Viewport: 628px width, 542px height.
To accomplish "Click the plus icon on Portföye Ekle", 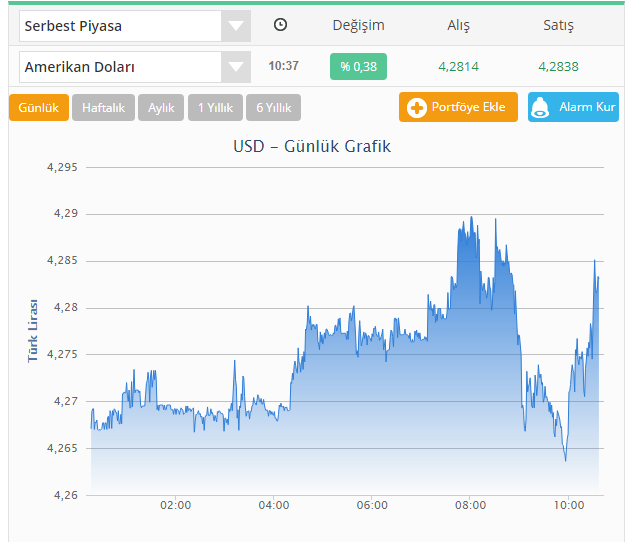I will 417,107.
